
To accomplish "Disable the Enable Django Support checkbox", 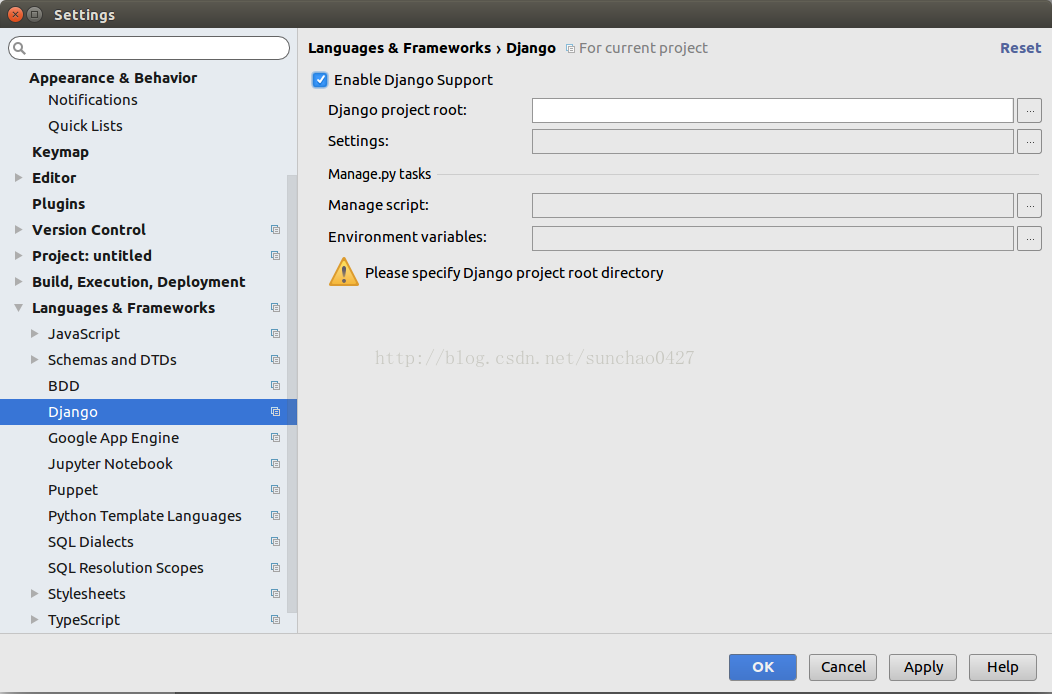I will [320, 80].
